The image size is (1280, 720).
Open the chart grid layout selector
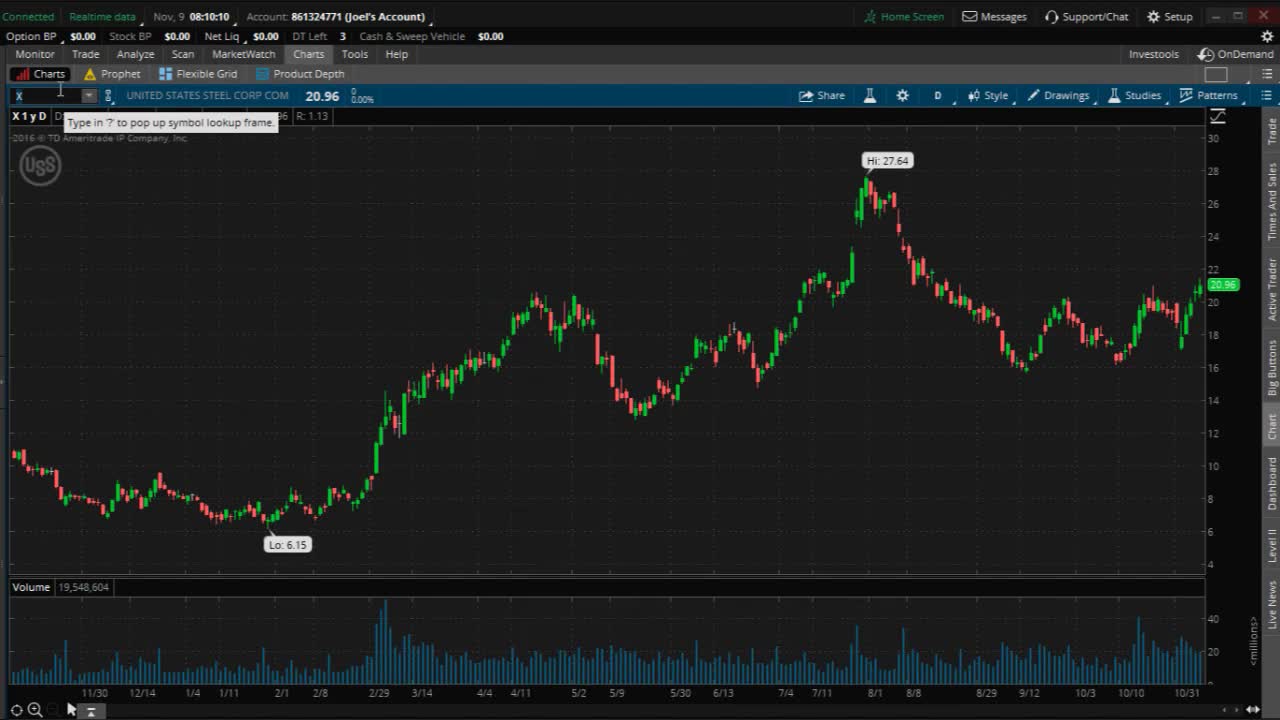[x=1216, y=75]
